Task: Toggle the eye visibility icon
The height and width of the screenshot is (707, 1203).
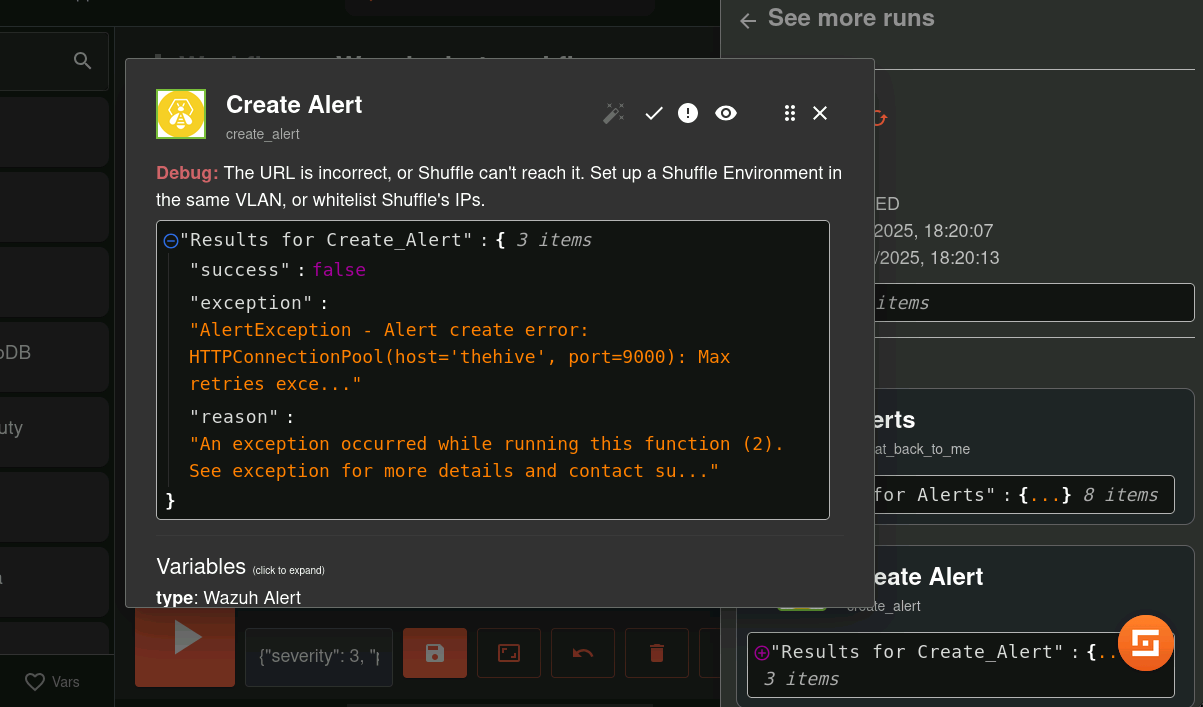Action: click(726, 113)
